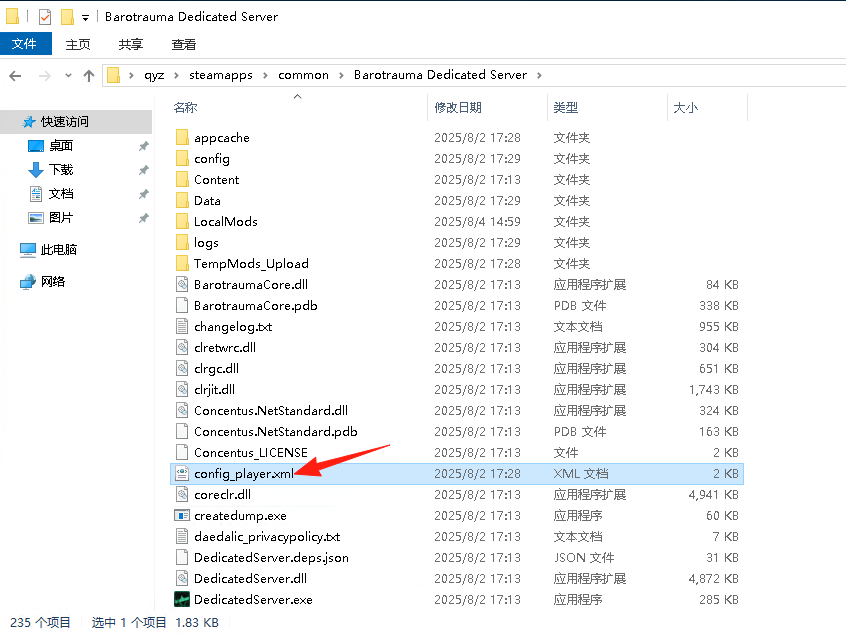Open the quick access toolbar customize dropdown

(85, 18)
